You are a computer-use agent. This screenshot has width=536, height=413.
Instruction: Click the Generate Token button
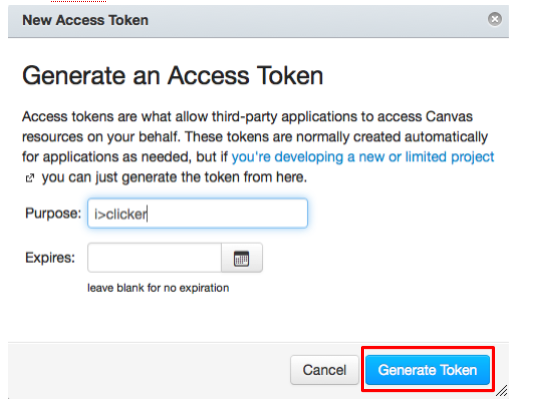[x=427, y=370]
